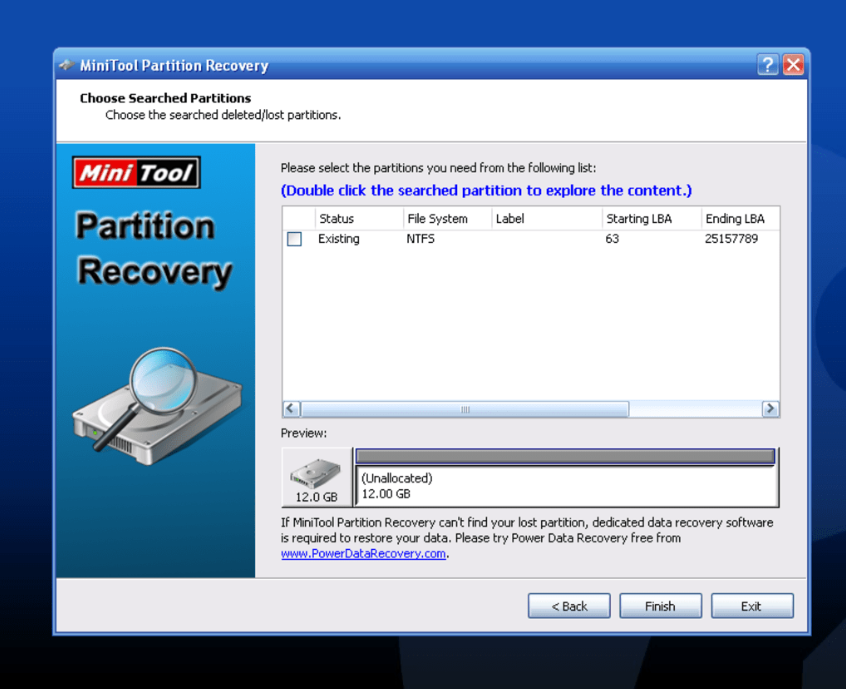Click the Ending LBA column header

click(x=740, y=219)
